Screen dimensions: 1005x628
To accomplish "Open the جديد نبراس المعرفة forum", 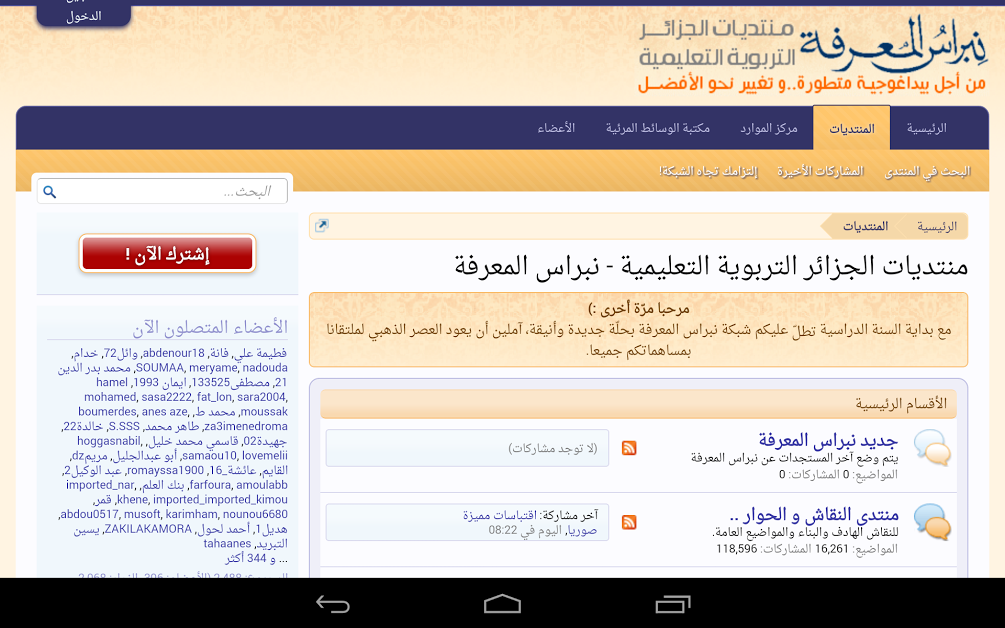I will [x=828, y=440].
